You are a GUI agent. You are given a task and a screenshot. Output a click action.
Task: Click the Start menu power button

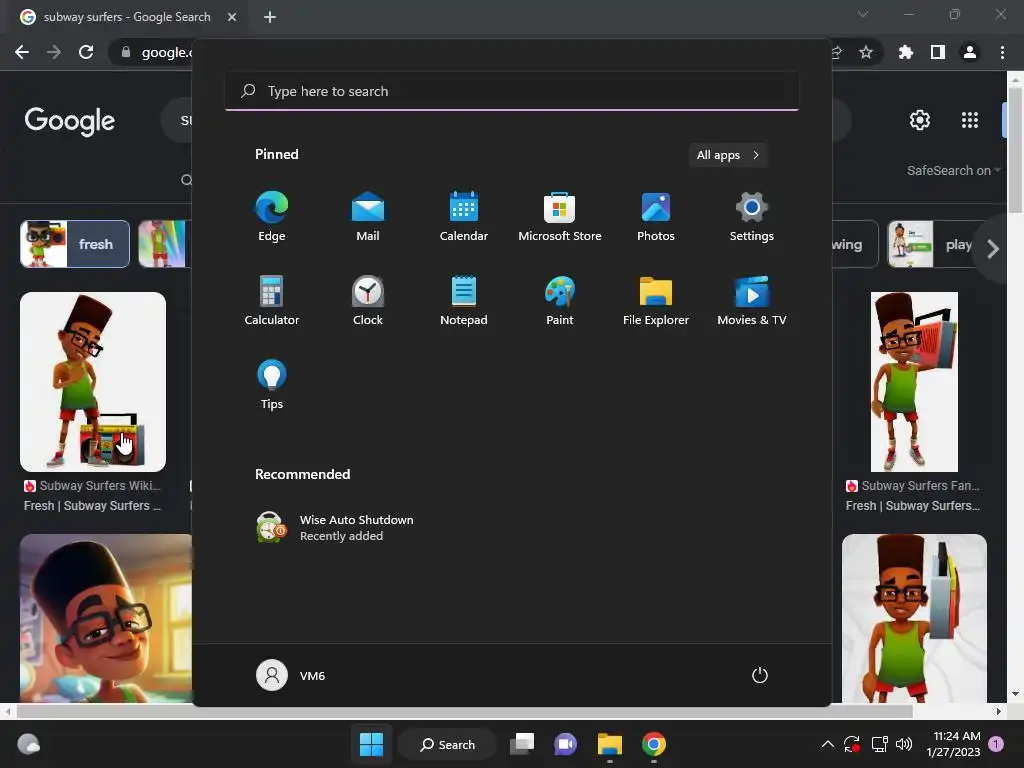coord(760,675)
